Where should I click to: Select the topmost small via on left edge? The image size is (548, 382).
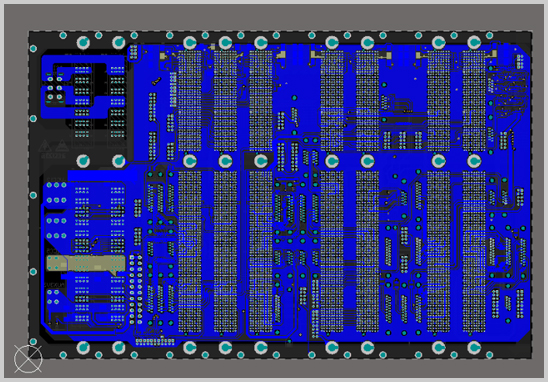click(33, 48)
